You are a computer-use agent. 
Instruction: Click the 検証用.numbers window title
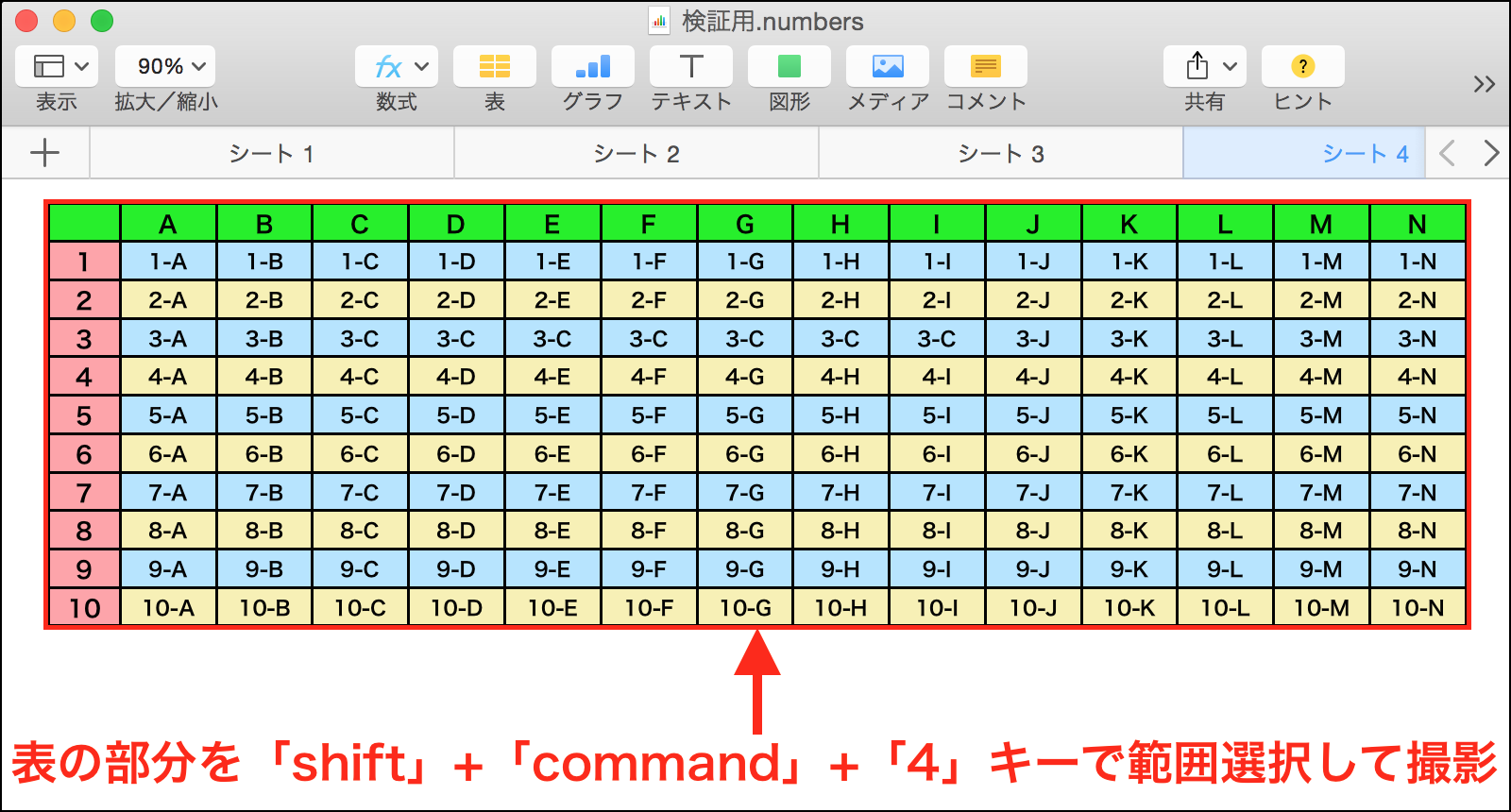click(772, 21)
